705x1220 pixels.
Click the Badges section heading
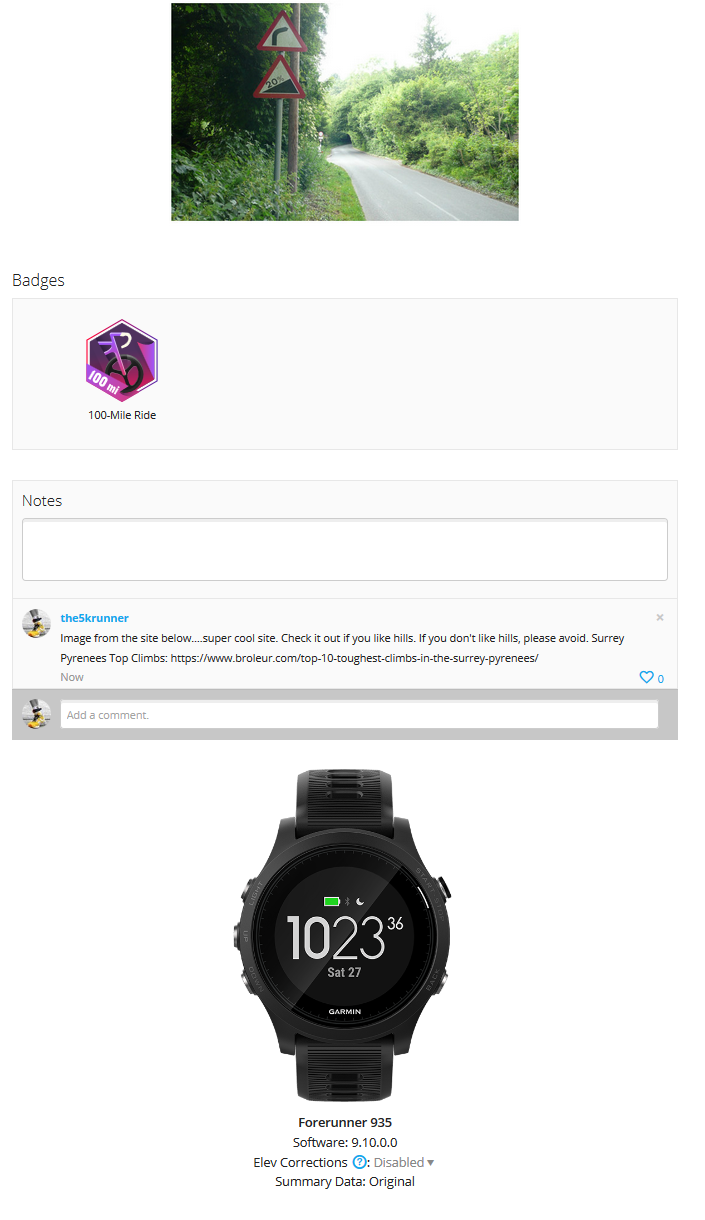pyautogui.click(x=38, y=280)
